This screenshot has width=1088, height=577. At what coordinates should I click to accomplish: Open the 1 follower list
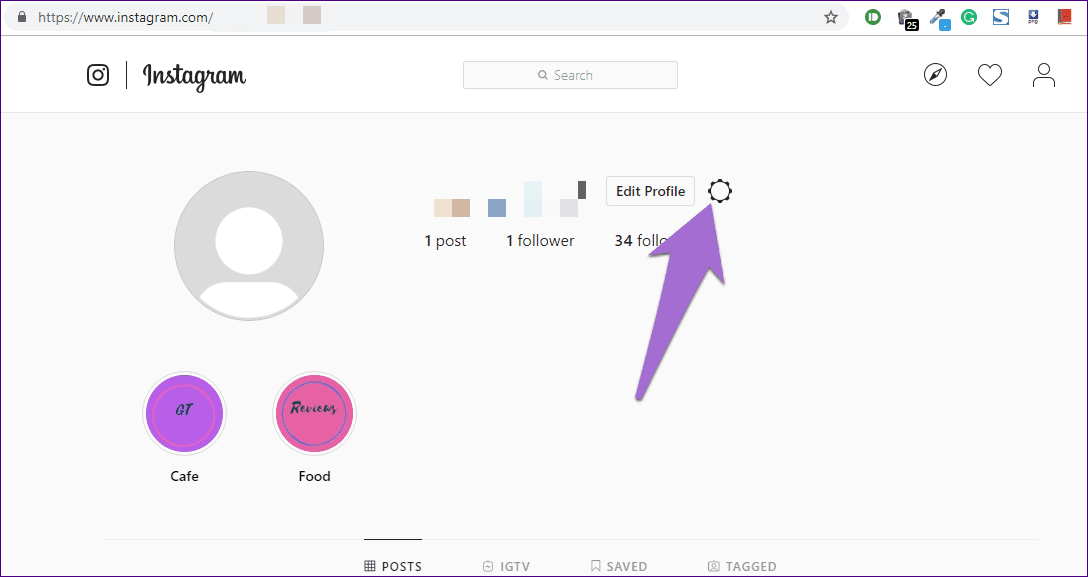click(x=540, y=241)
